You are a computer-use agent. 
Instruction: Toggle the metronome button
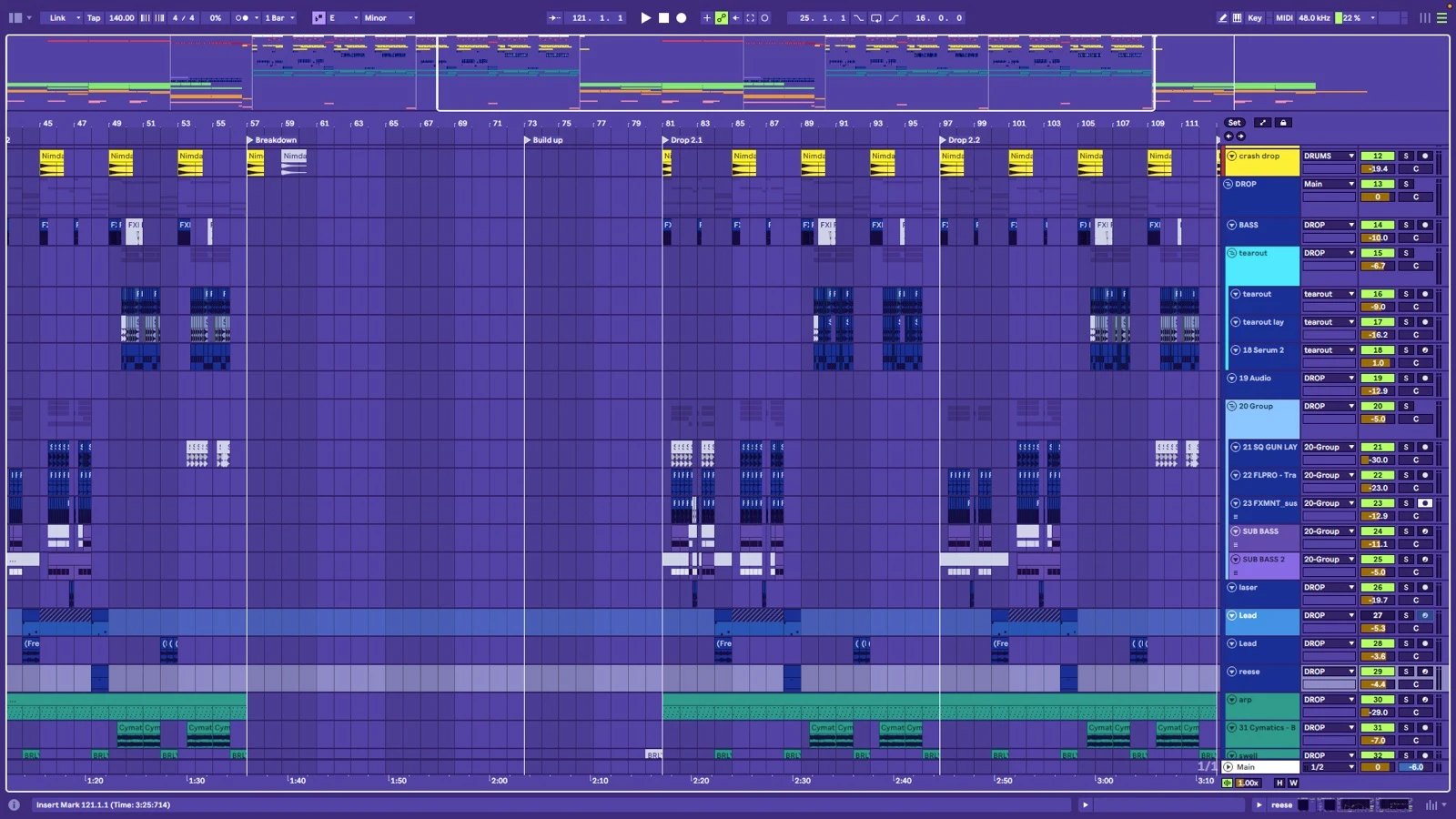242,17
